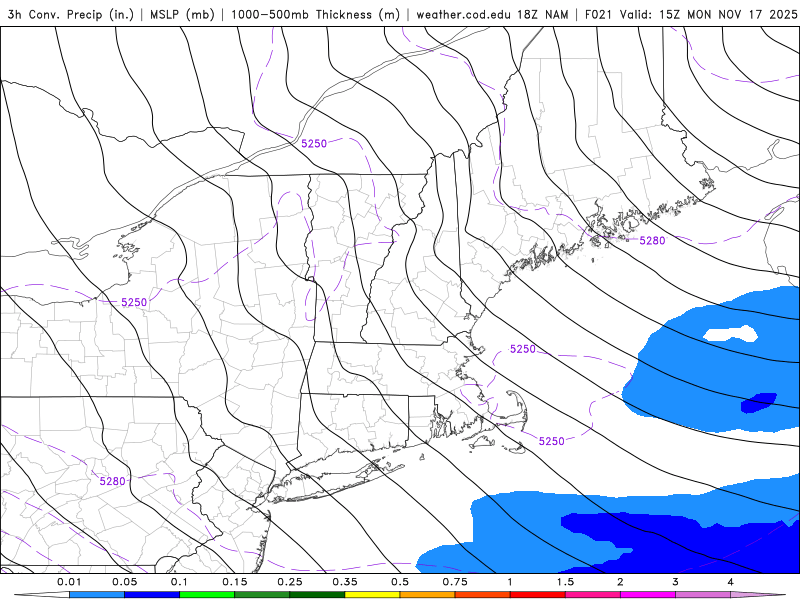The height and width of the screenshot is (600, 800).
Task: Click the 0.15 legend value
Action: tap(235, 582)
